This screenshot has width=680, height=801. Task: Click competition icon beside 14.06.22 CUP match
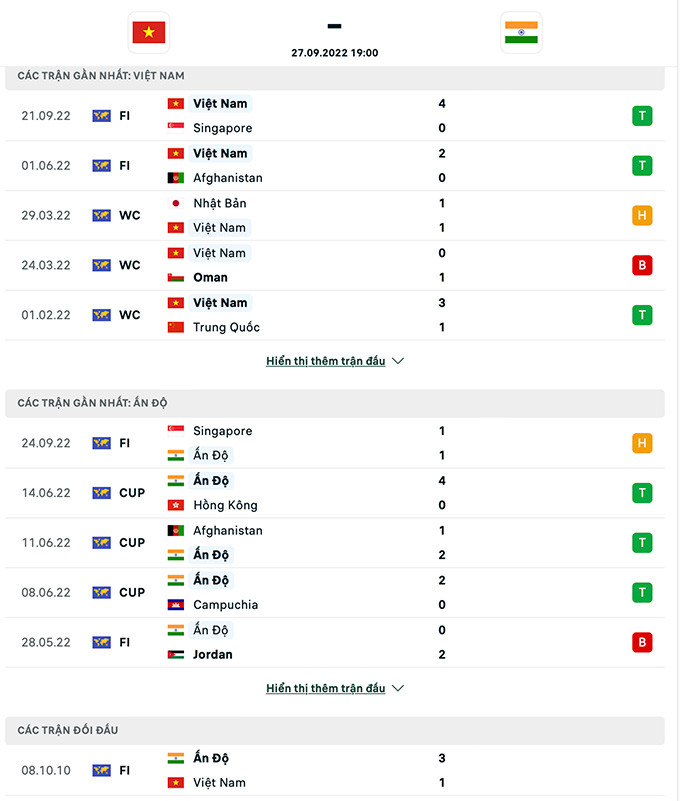[x=101, y=493]
